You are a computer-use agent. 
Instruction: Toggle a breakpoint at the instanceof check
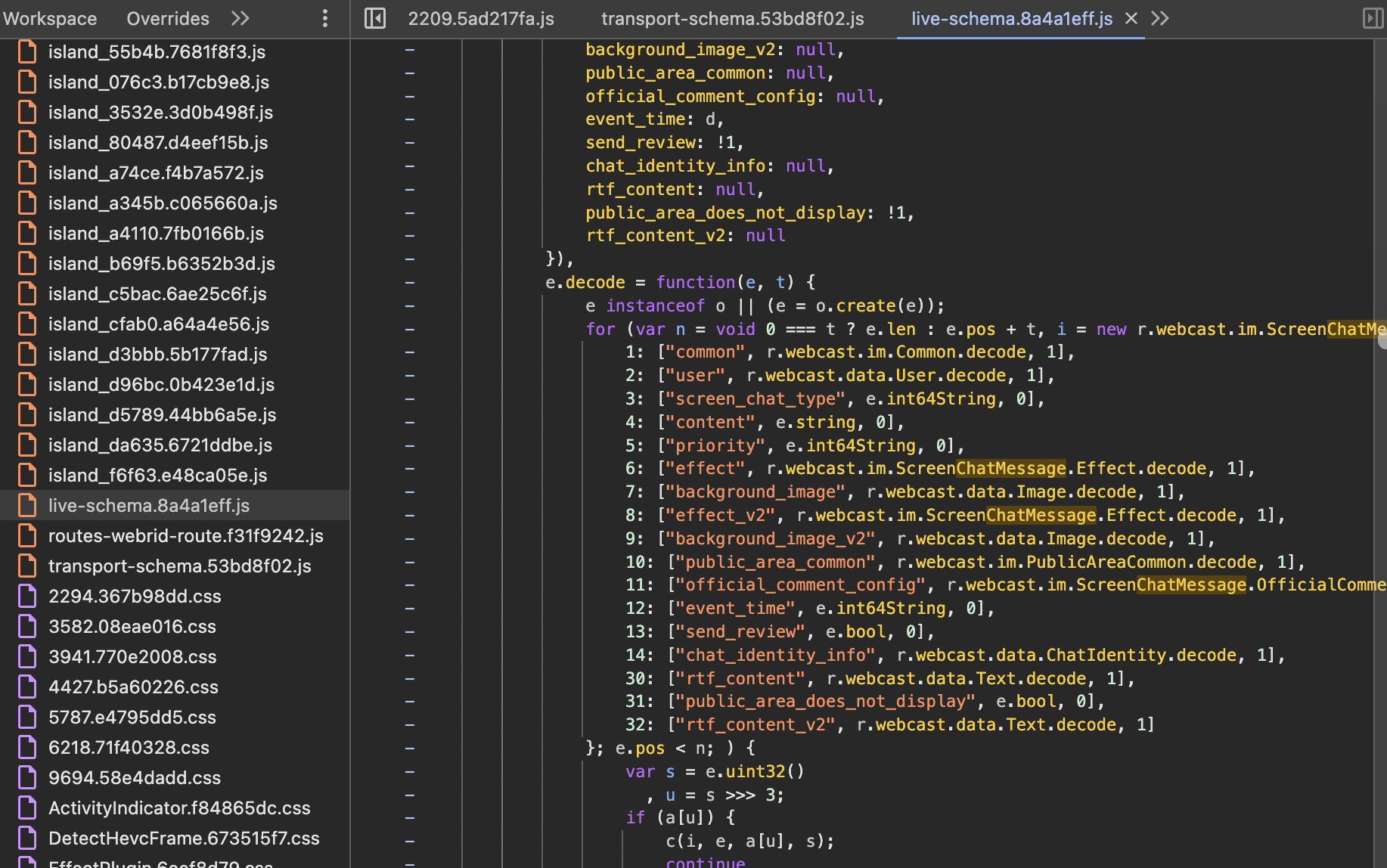click(x=409, y=305)
